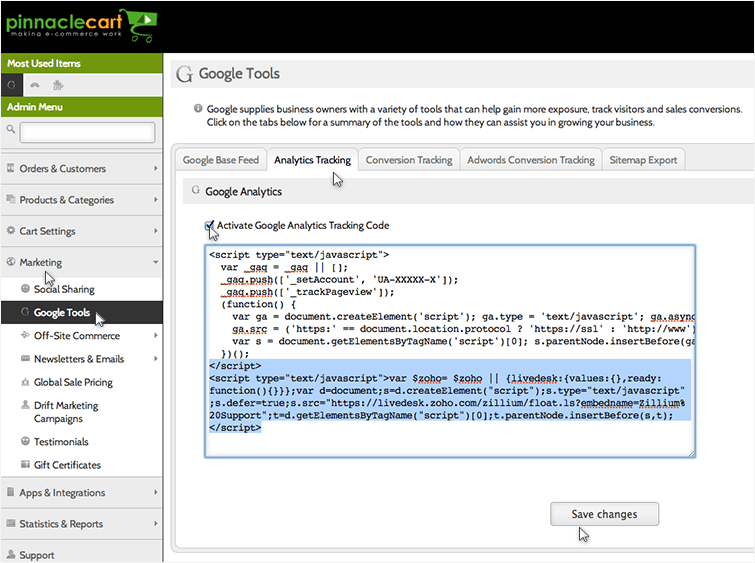Screen dimensions: 755x563
Task: Click the Marketing globe icon
Action: (x=10, y=262)
